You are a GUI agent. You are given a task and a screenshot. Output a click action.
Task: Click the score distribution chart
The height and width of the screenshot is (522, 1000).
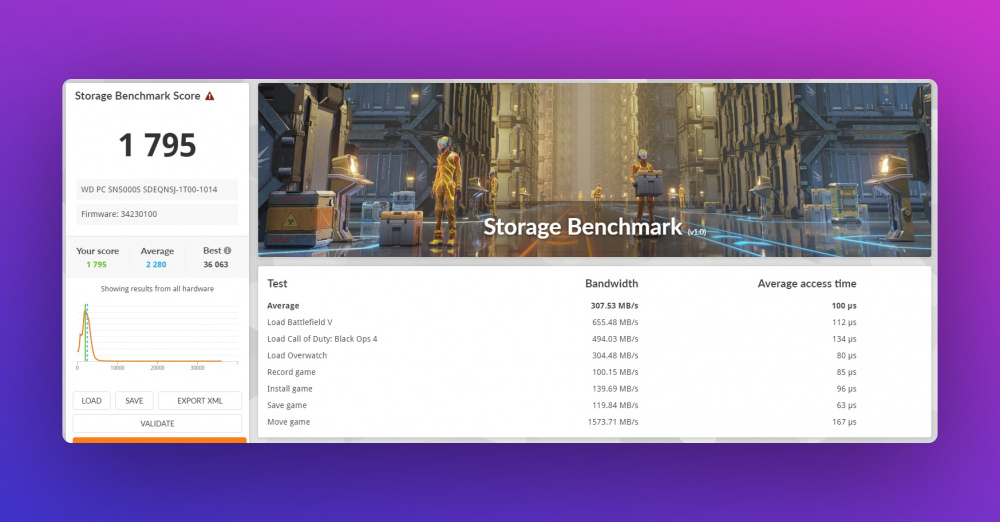click(x=157, y=335)
